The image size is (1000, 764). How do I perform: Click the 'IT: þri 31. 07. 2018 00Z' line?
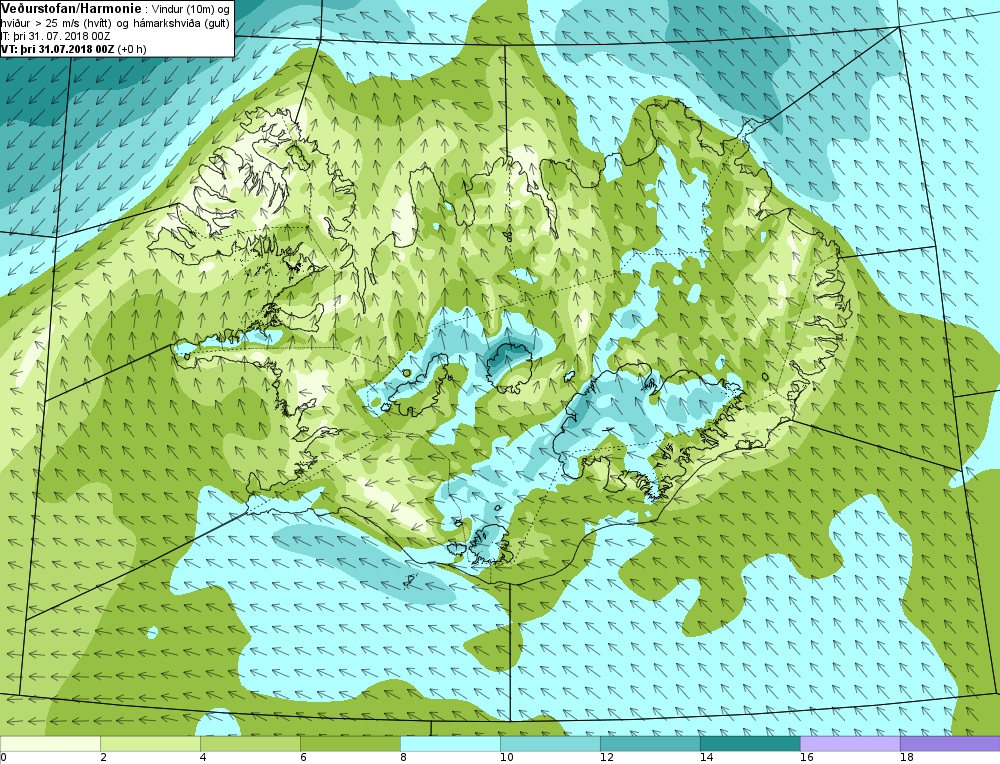[x=55, y=36]
